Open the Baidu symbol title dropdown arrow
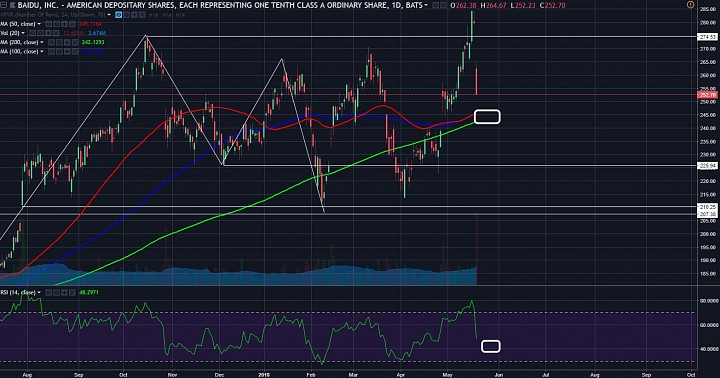The height and width of the screenshot is (378, 720). [426, 6]
